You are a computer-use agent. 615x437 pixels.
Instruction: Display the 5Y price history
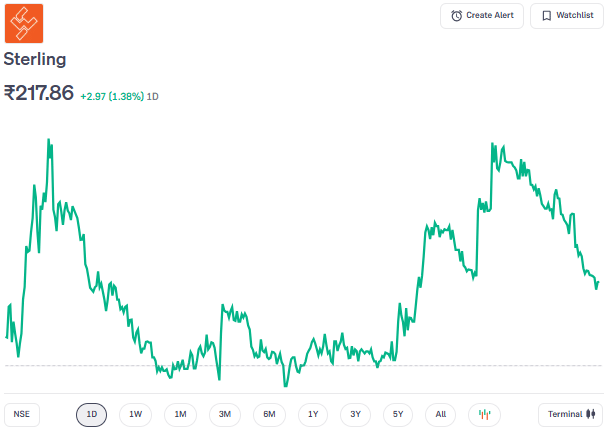coord(398,414)
